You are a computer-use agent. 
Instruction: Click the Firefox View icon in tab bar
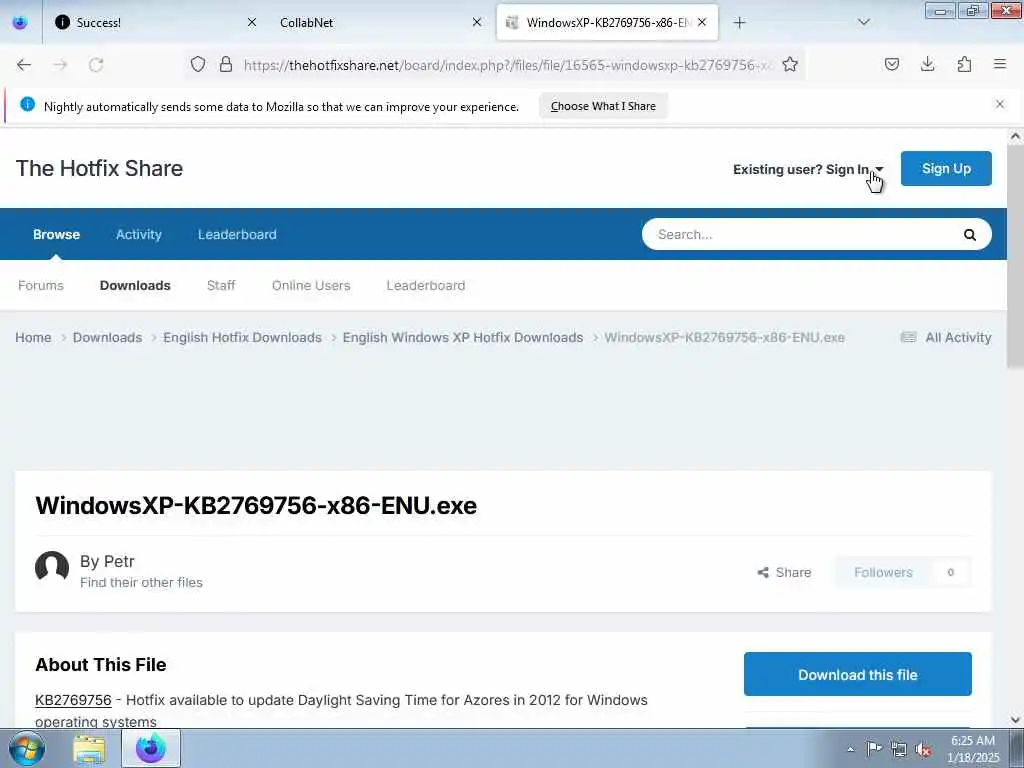tap(20, 22)
